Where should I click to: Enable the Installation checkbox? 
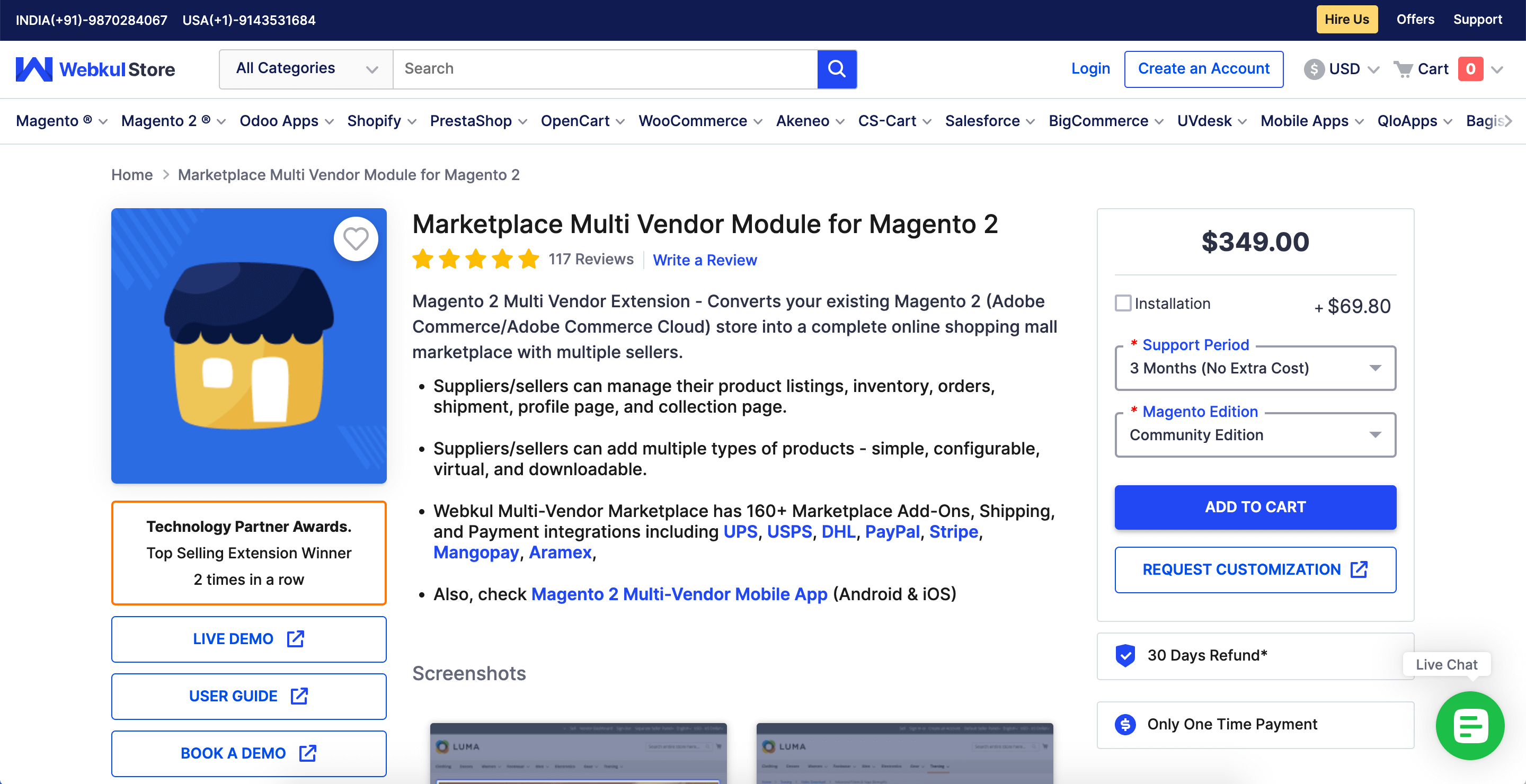tap(1123, 303)
